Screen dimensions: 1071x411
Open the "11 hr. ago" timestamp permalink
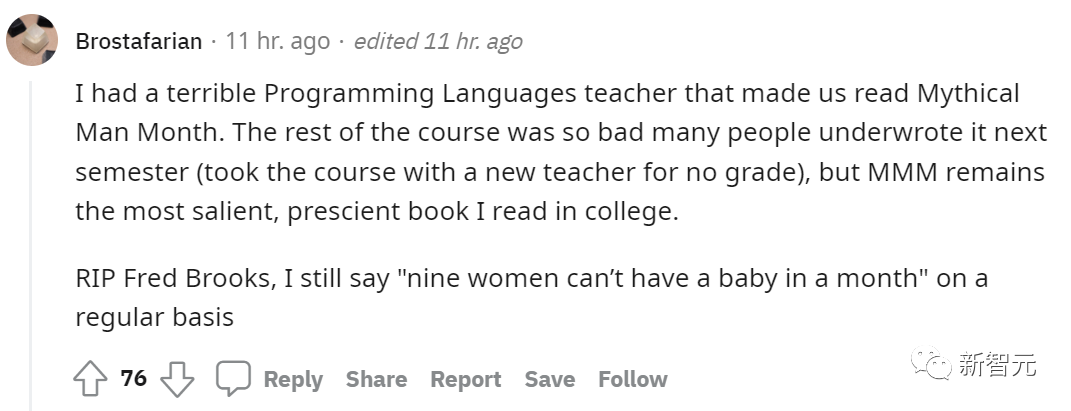tap(277, 41)
